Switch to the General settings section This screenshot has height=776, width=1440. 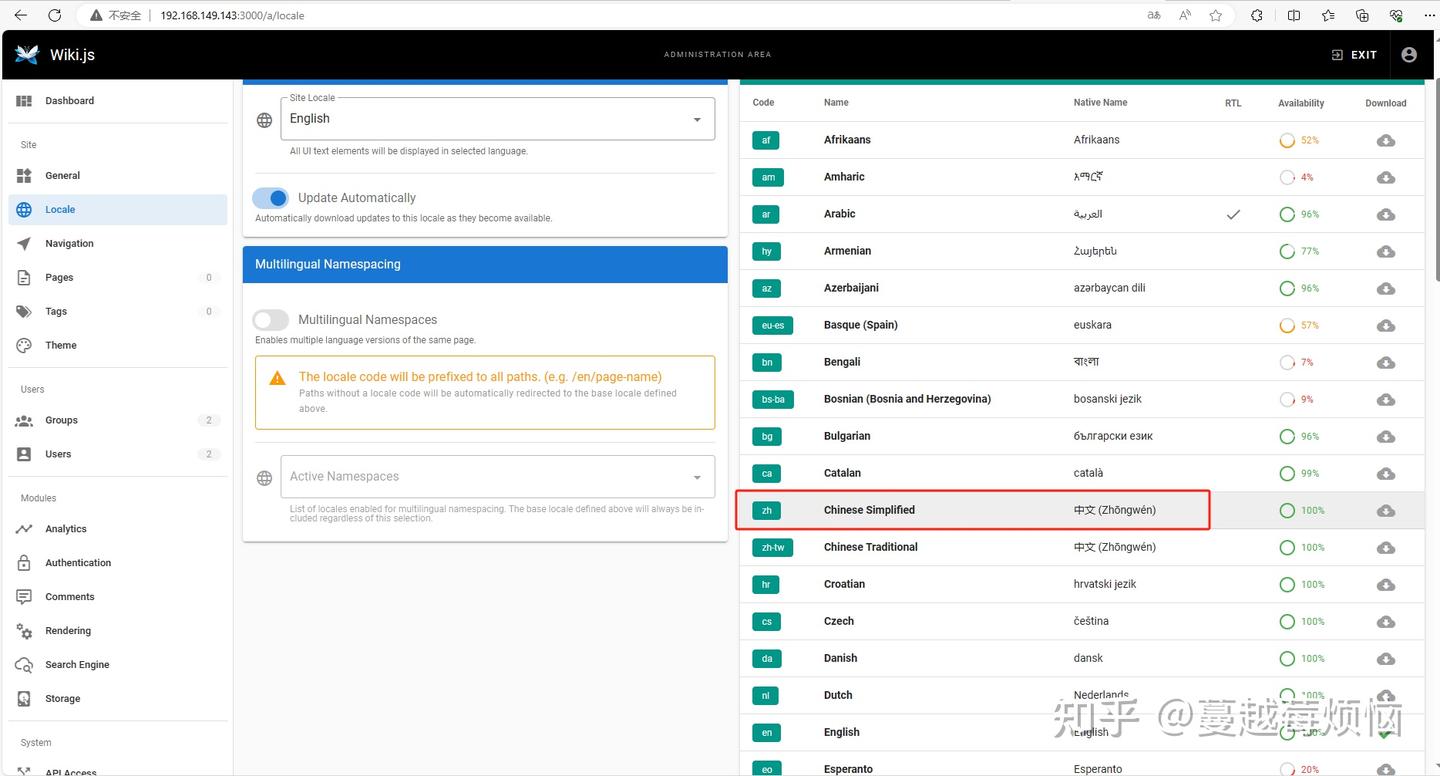click(x=62, y=175)
